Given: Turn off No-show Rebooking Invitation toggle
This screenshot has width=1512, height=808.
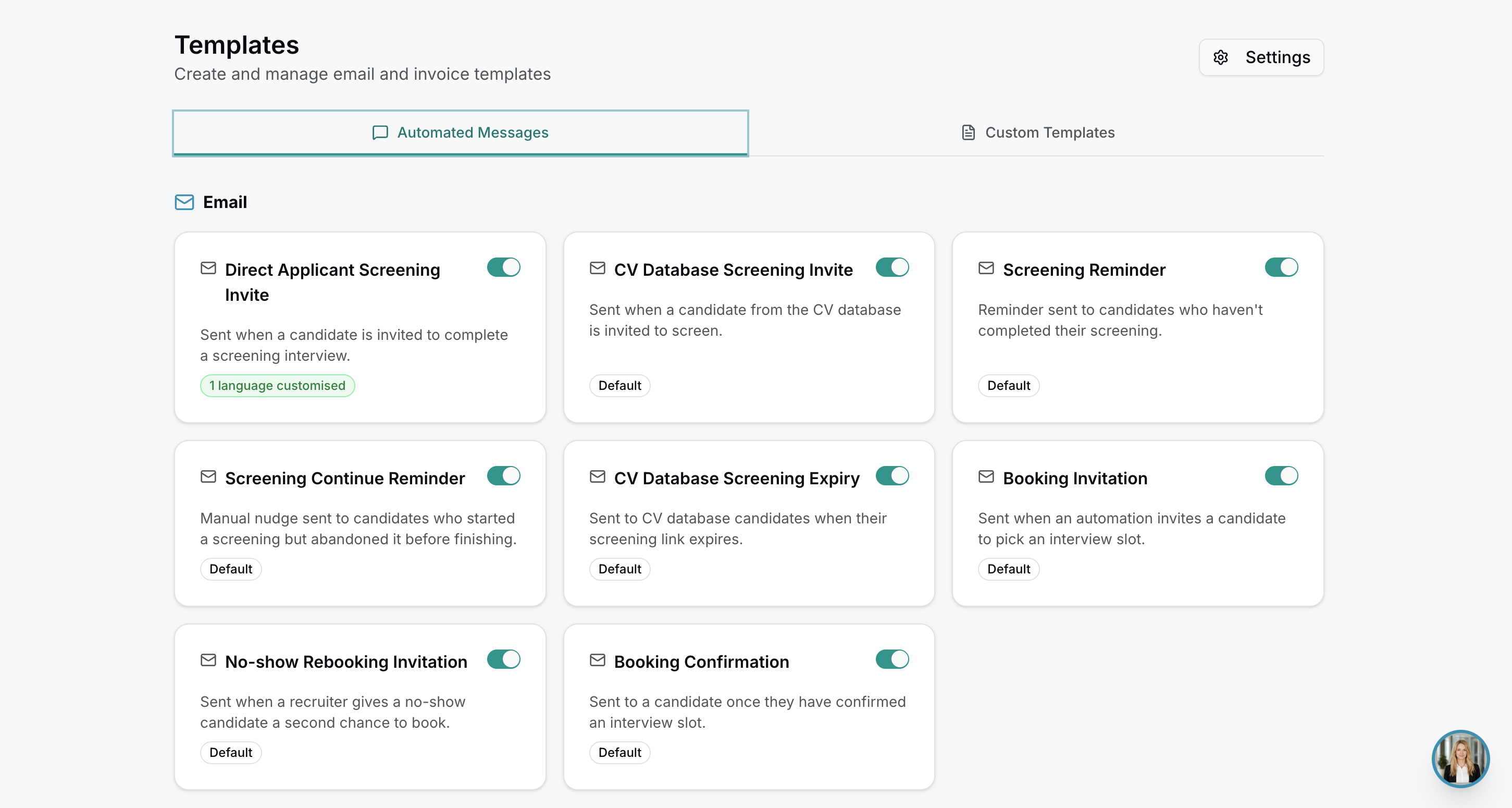Looking at the screenshot, I should point(504,659).
